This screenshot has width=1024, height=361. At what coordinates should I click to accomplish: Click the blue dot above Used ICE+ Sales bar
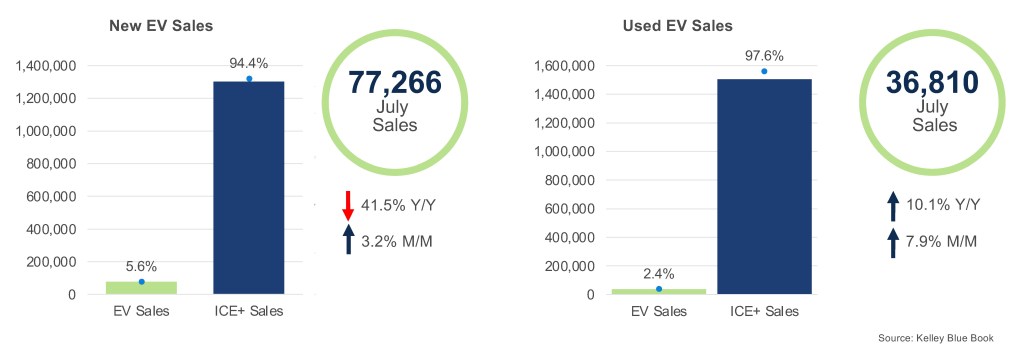tap(764, 71)
